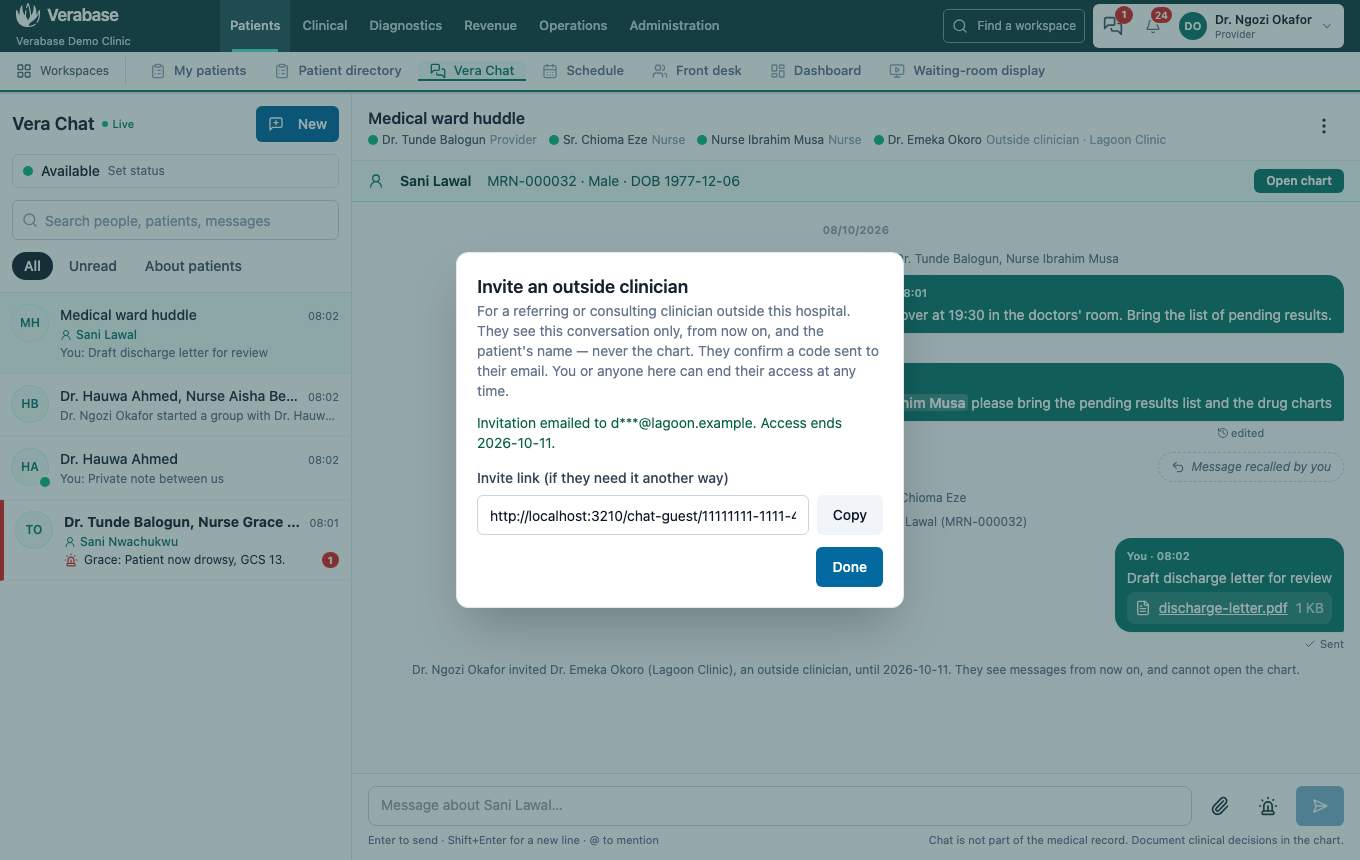Click the attach file paperclip icon
This screenshot has height=860, width=1360.
[1220, 806]
